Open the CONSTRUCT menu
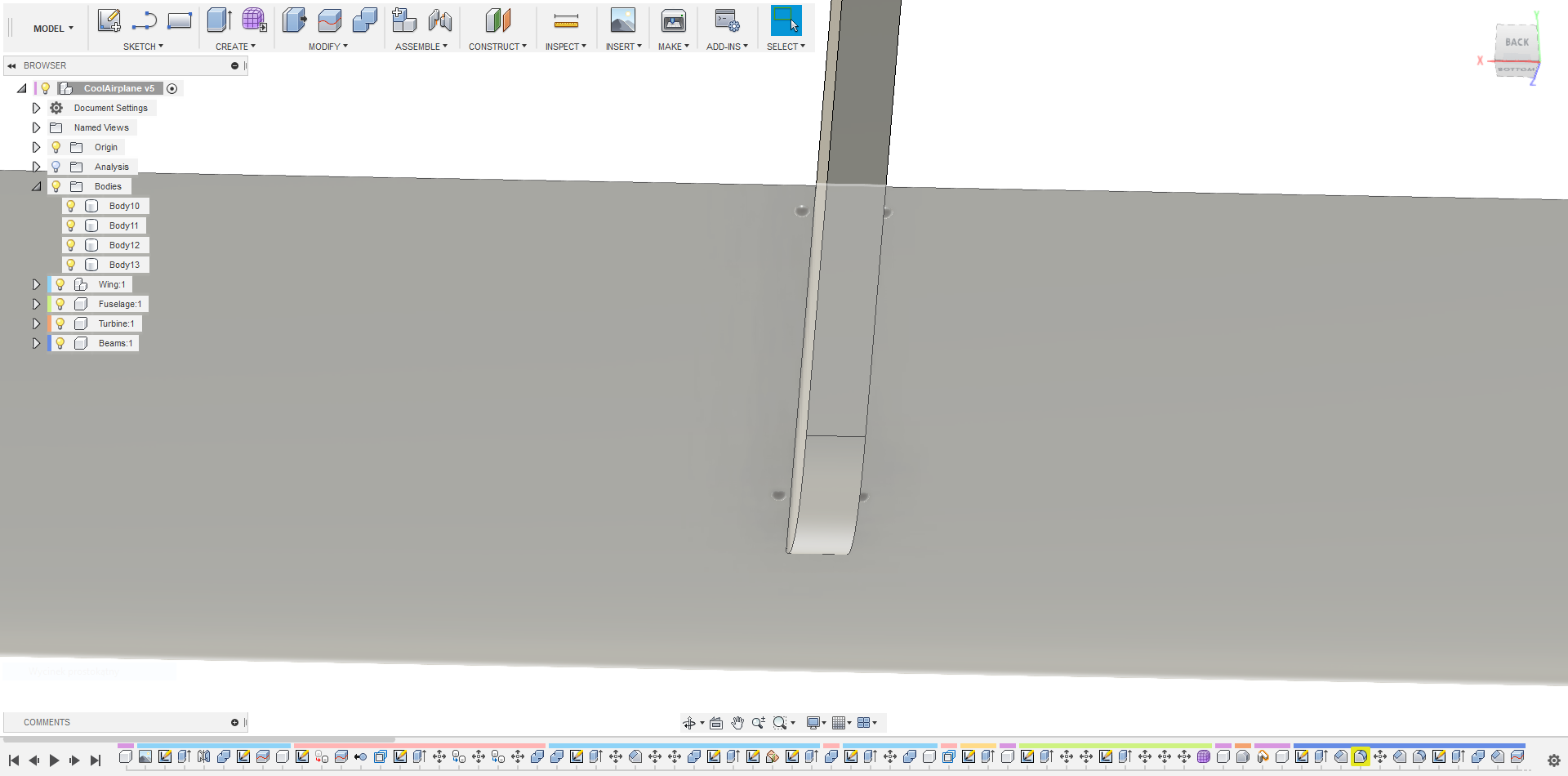Viewport: 1568px width, 776px height. (497, 47)
